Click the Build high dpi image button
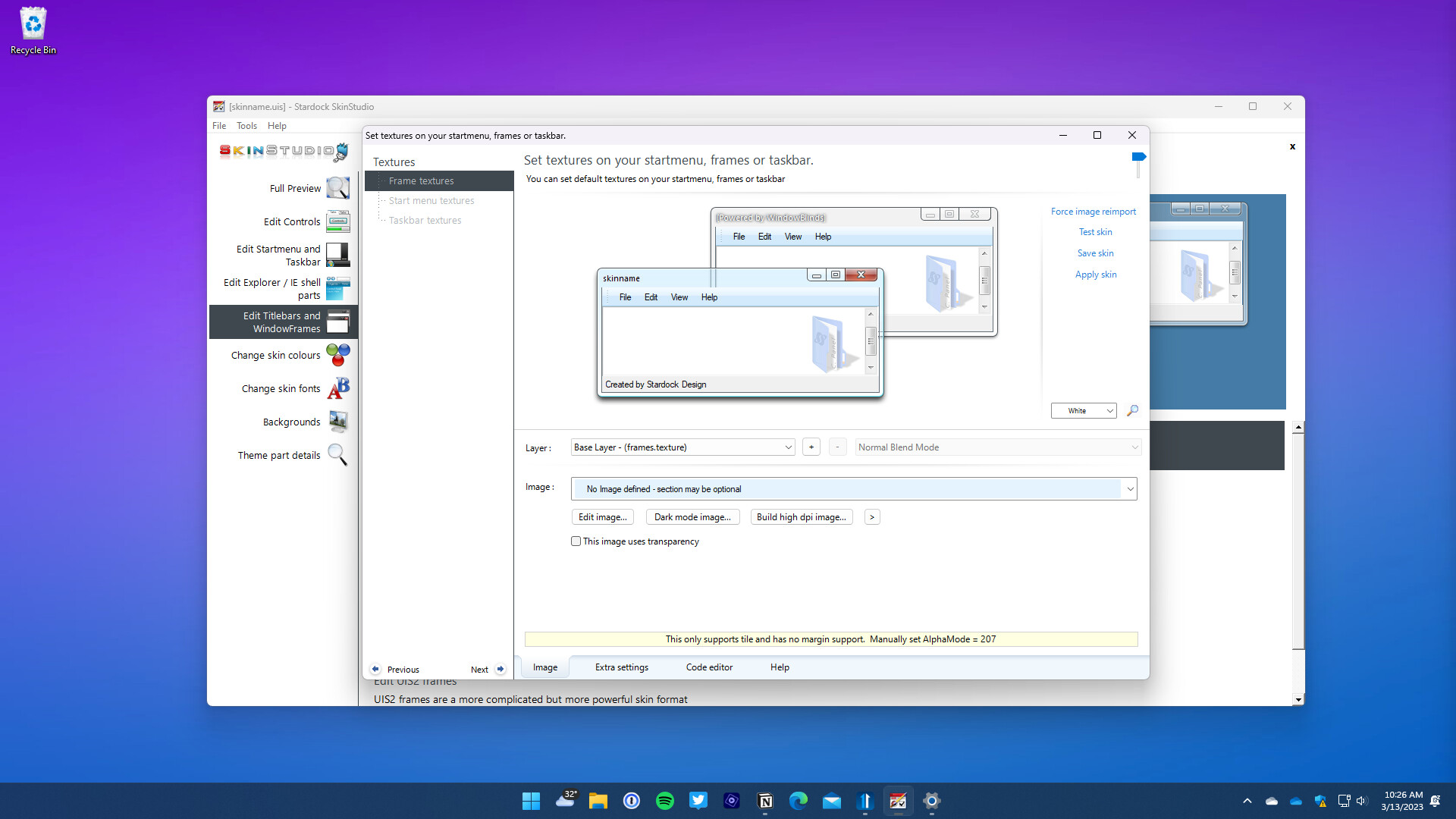Viewport: 1456px width, 819px height. (801, 517)
